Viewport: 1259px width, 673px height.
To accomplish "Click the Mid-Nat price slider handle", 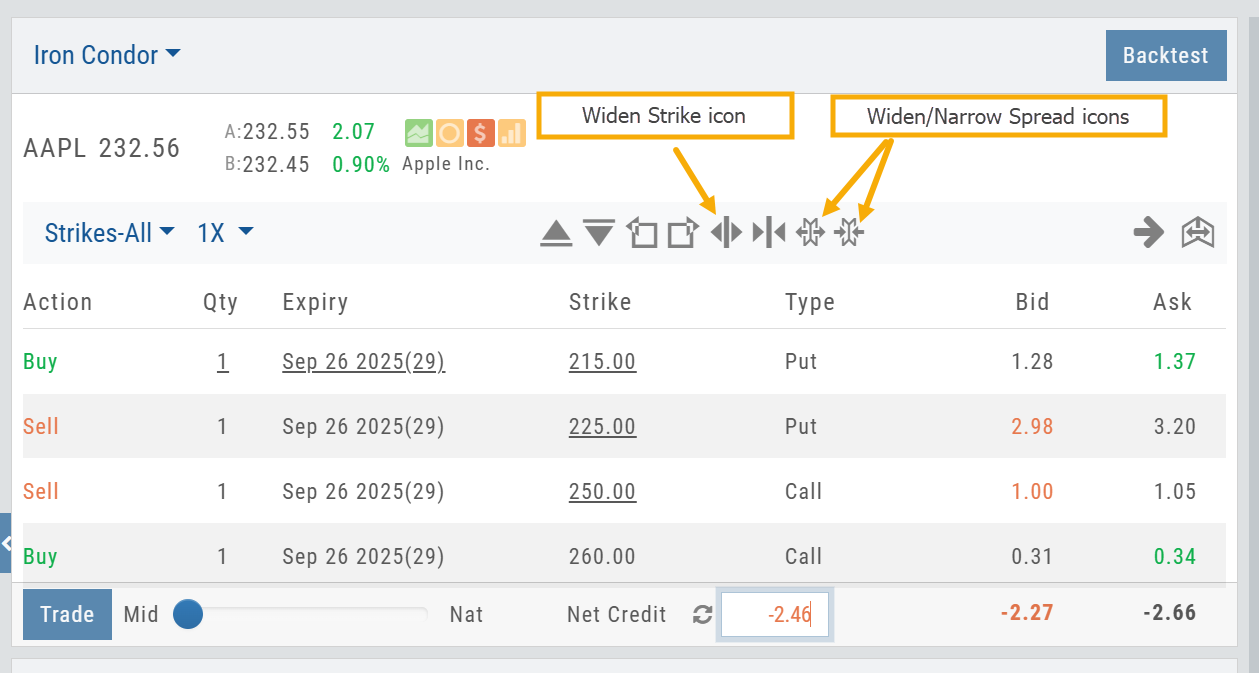I will (x=188, y=614).
